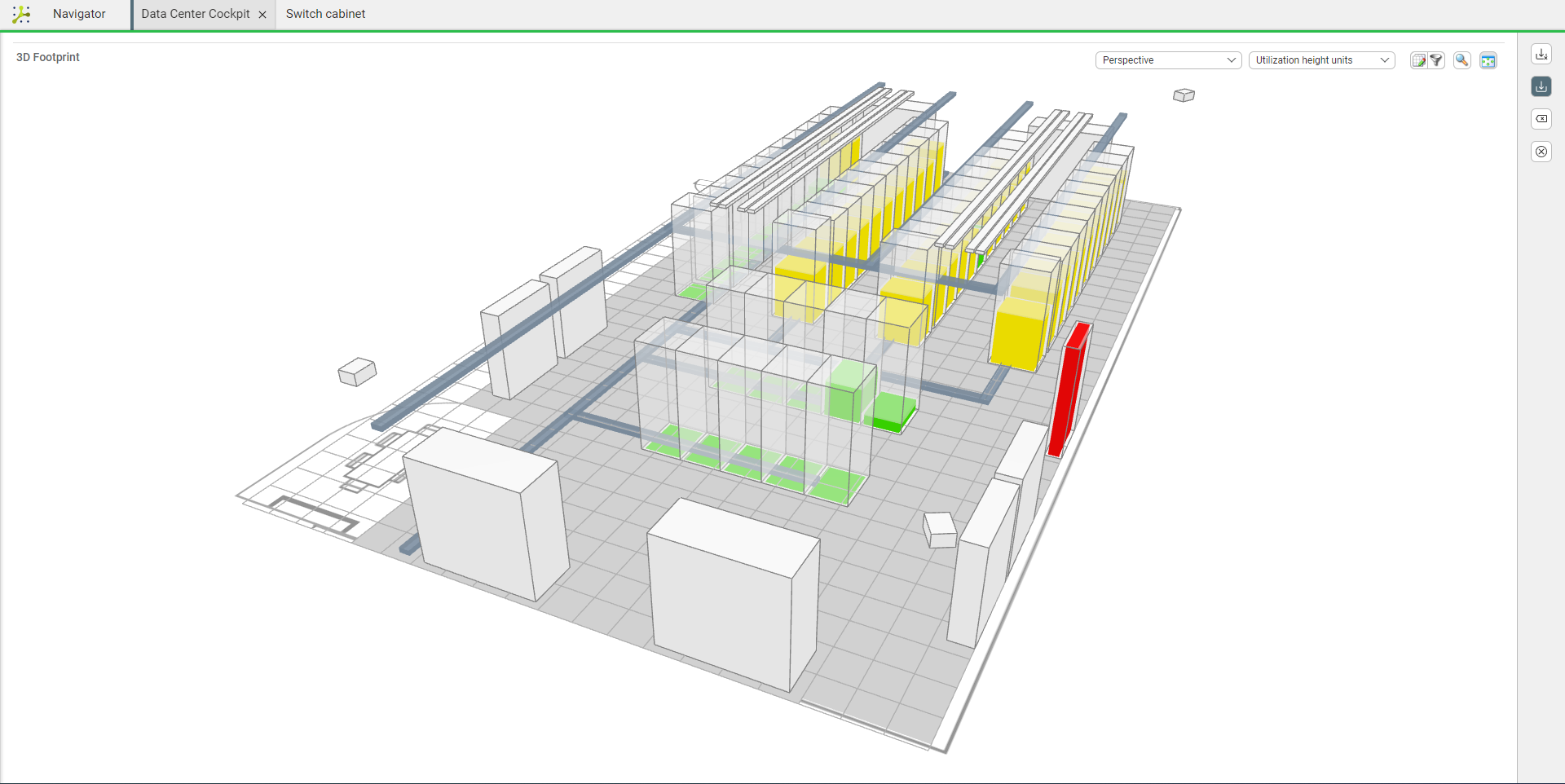Apply a filter using the funnel icon

click(1435, 60)
